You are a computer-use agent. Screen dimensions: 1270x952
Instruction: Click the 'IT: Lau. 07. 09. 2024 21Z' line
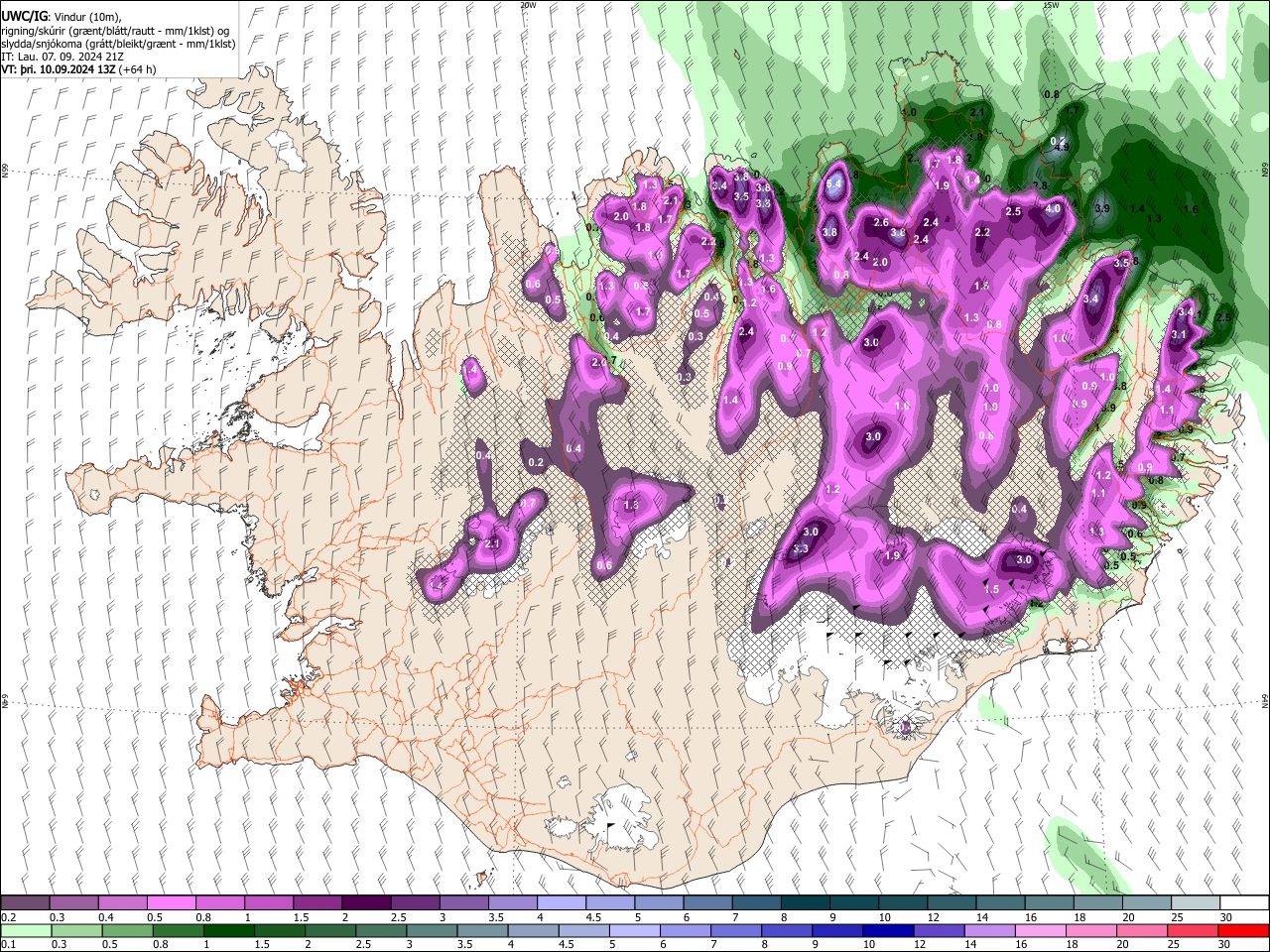point(63,57)
